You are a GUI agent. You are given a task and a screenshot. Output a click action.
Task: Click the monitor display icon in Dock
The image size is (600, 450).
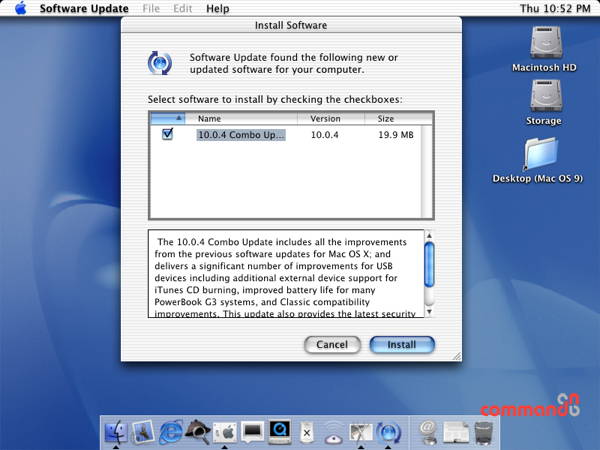(x=252, y=432)
